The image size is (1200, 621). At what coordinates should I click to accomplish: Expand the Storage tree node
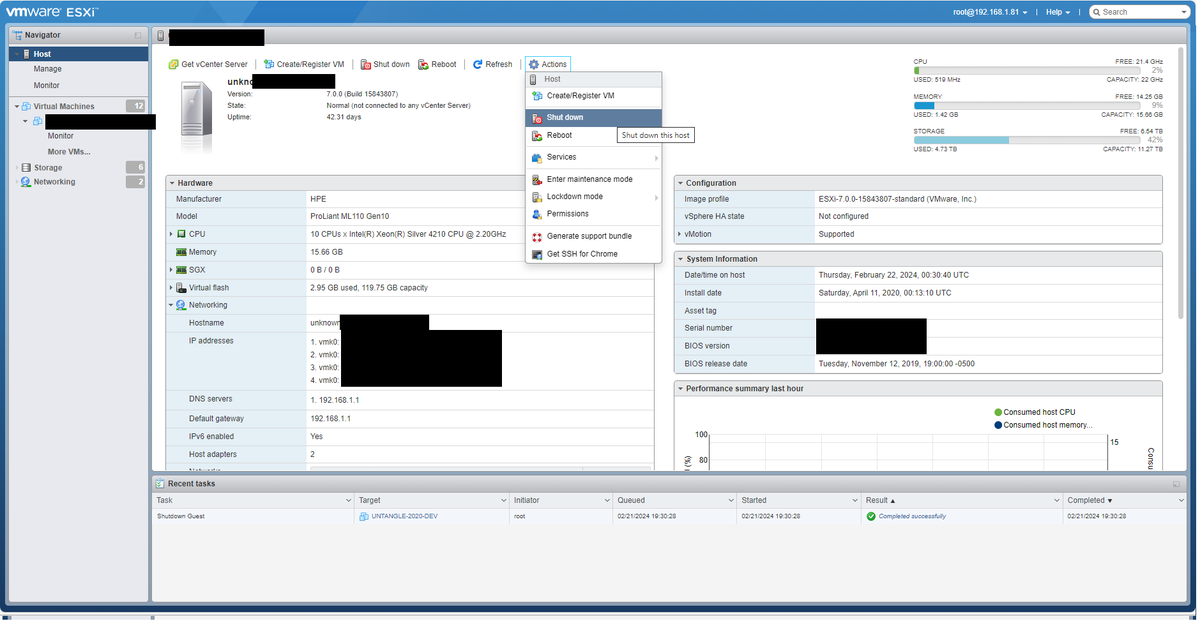(x=16, y=168)
